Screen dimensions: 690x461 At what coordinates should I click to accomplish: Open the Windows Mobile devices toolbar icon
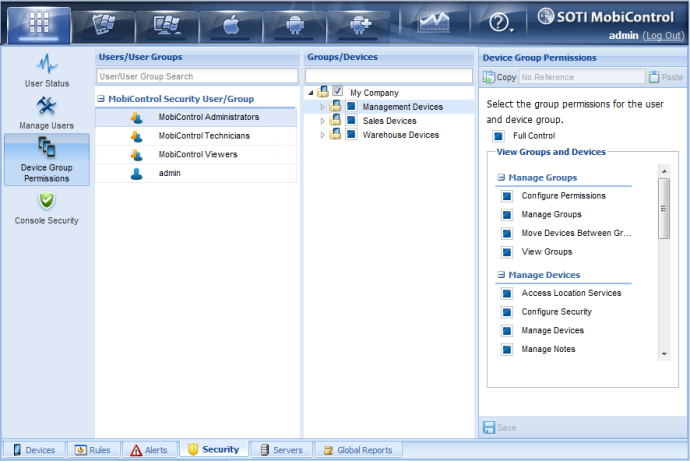tap(103, 26)
